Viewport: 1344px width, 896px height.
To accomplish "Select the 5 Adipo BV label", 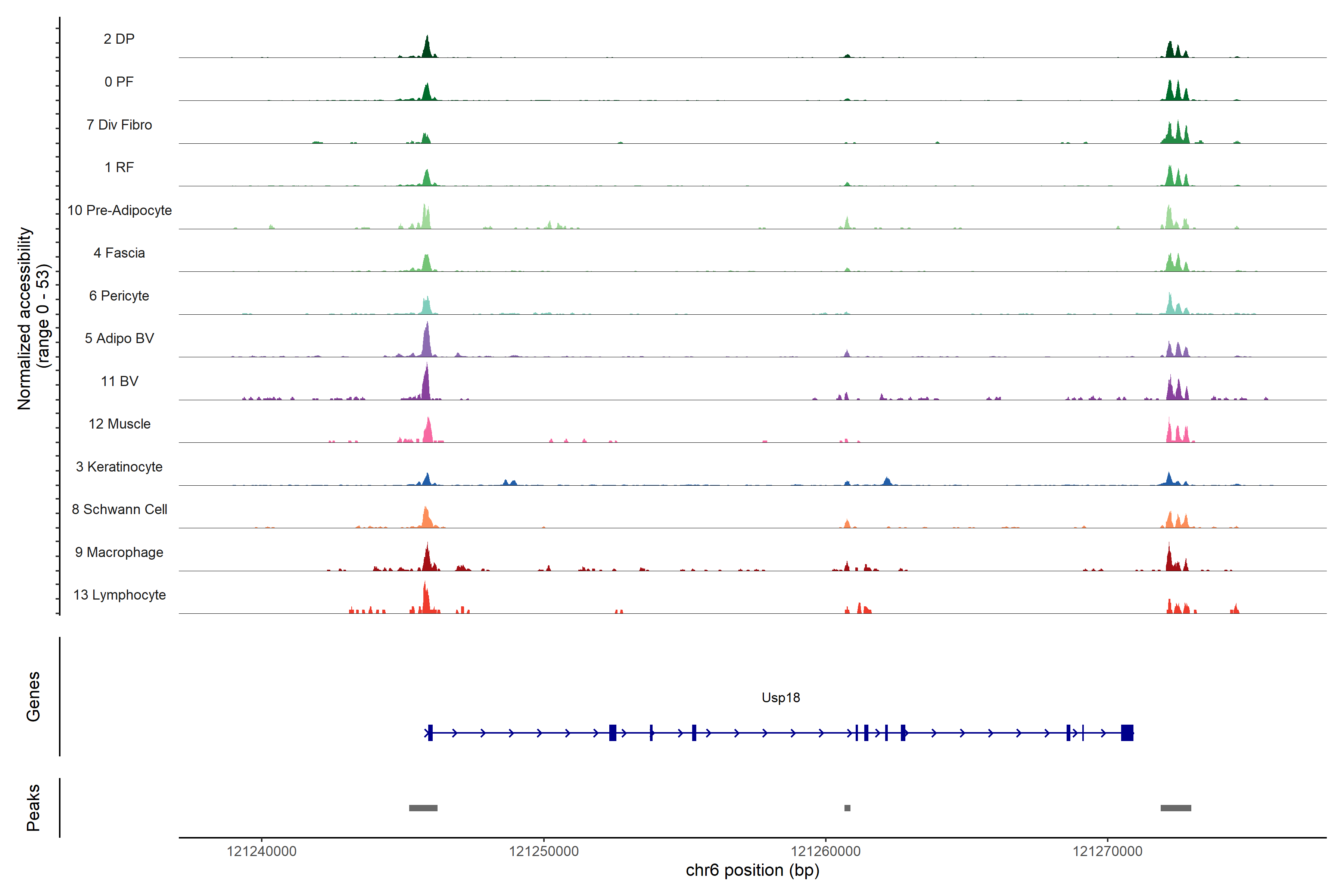I will [x=119, y=338].
